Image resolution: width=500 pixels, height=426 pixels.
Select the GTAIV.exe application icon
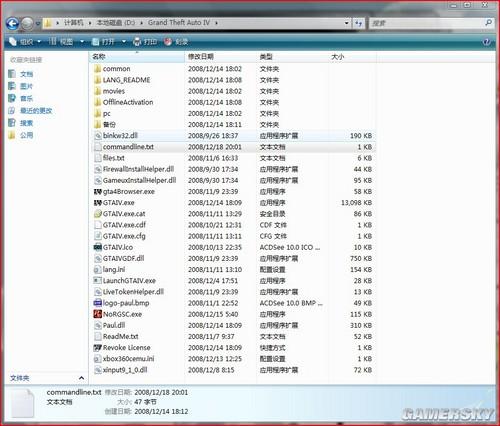[x=98, y=203]
